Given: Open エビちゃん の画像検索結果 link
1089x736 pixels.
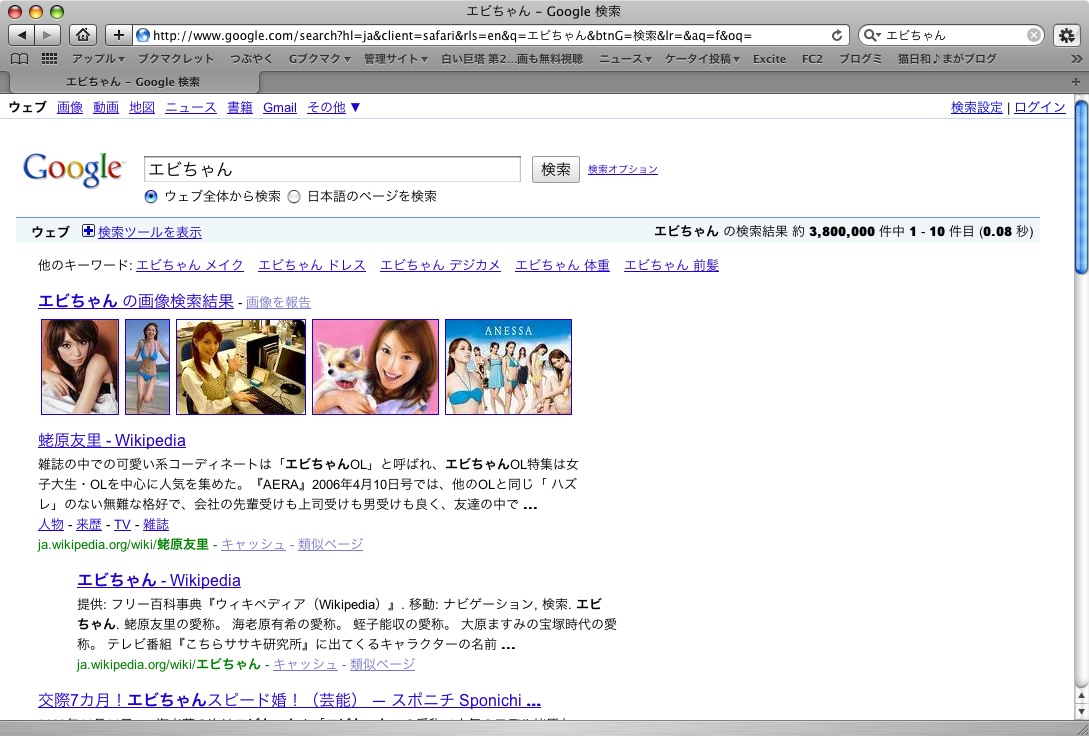Looking at the screenshot, I should 135,301.
